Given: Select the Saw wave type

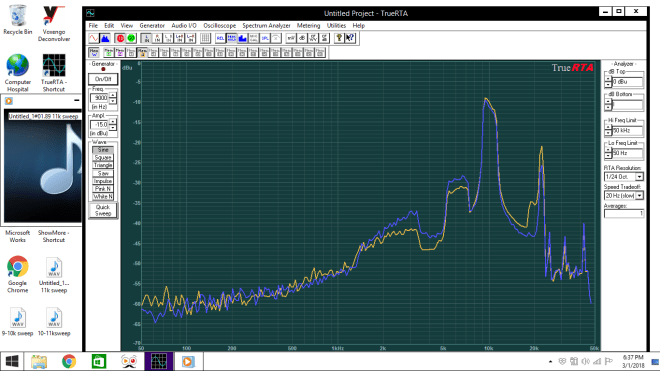Looking at the screenshot, I should coord(103,173).
